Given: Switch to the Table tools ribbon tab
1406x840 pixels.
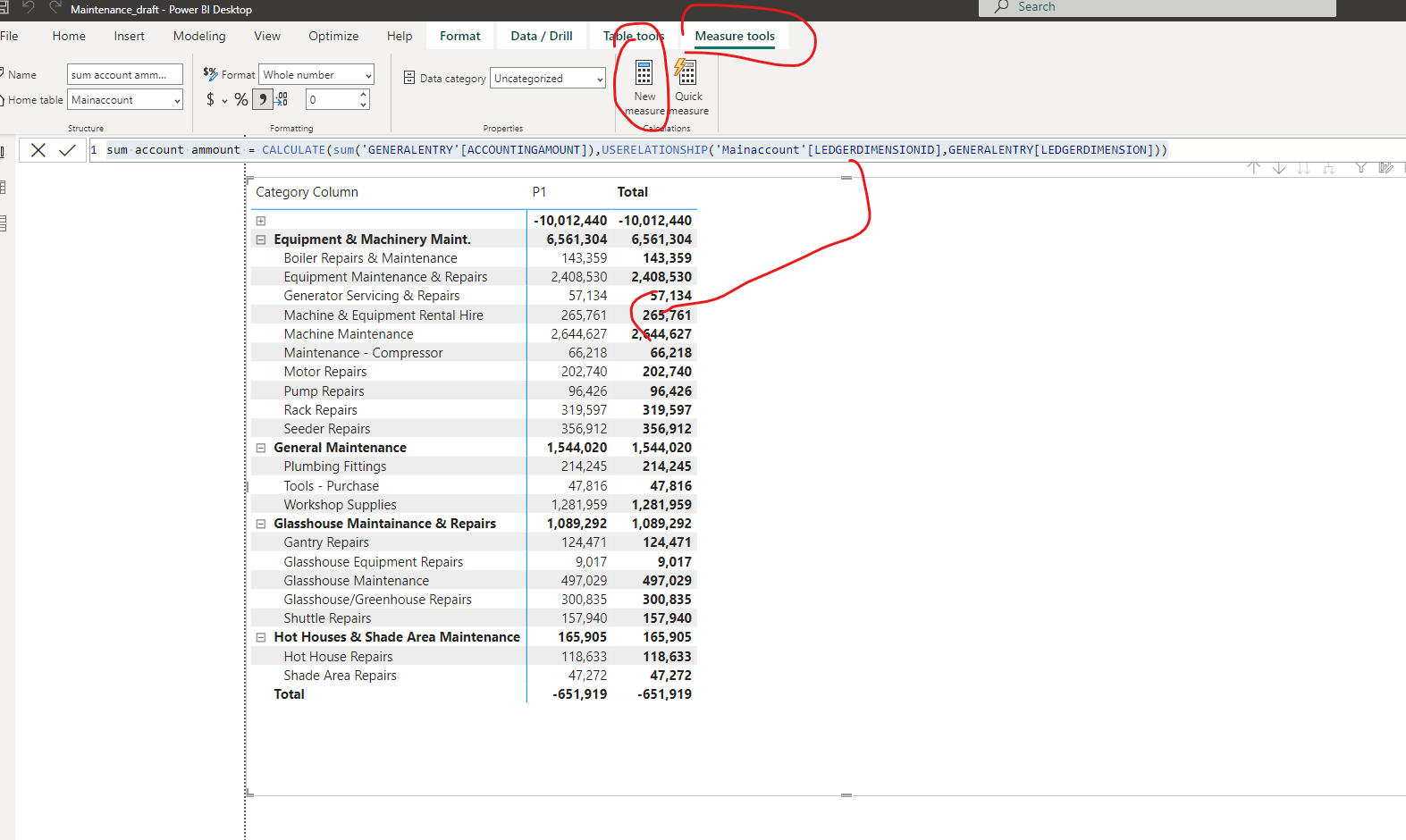Looking at the screenshot, I should [634, 36].
